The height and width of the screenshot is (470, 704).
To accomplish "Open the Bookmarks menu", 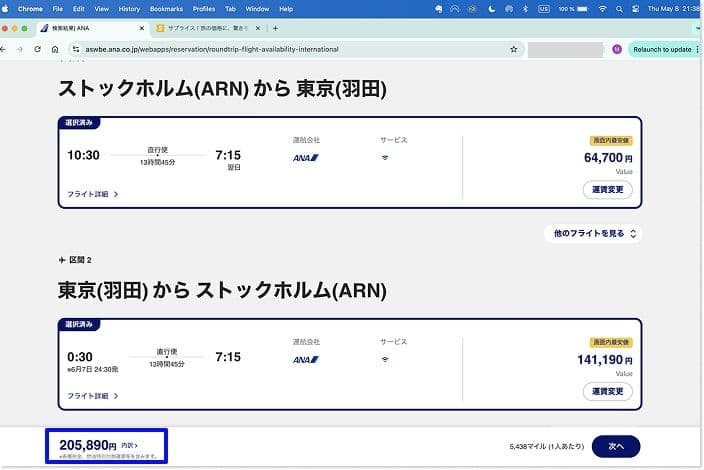I will pos(166,8).
